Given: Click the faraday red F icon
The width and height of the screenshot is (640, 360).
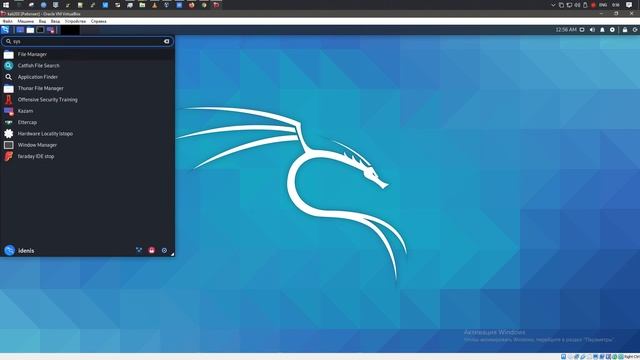Looking at the screenshot, I should [9, 156].
